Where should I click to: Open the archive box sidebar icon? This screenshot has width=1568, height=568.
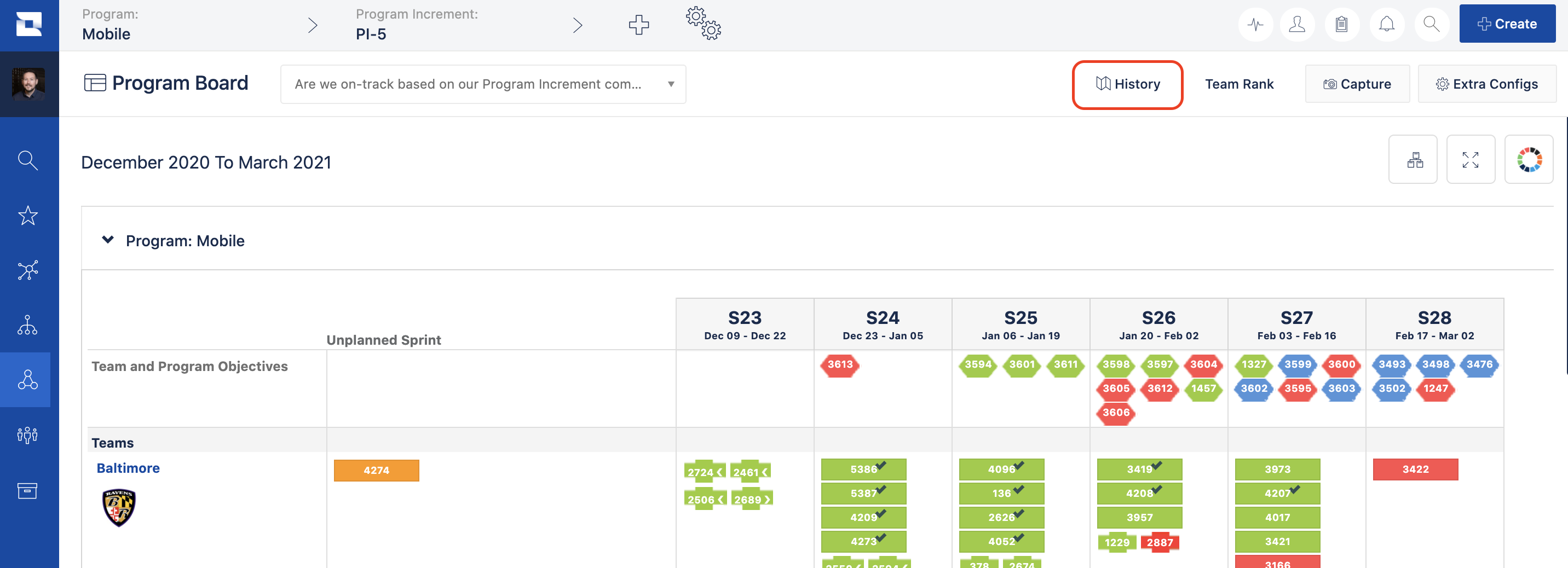[x=28, y=490]
